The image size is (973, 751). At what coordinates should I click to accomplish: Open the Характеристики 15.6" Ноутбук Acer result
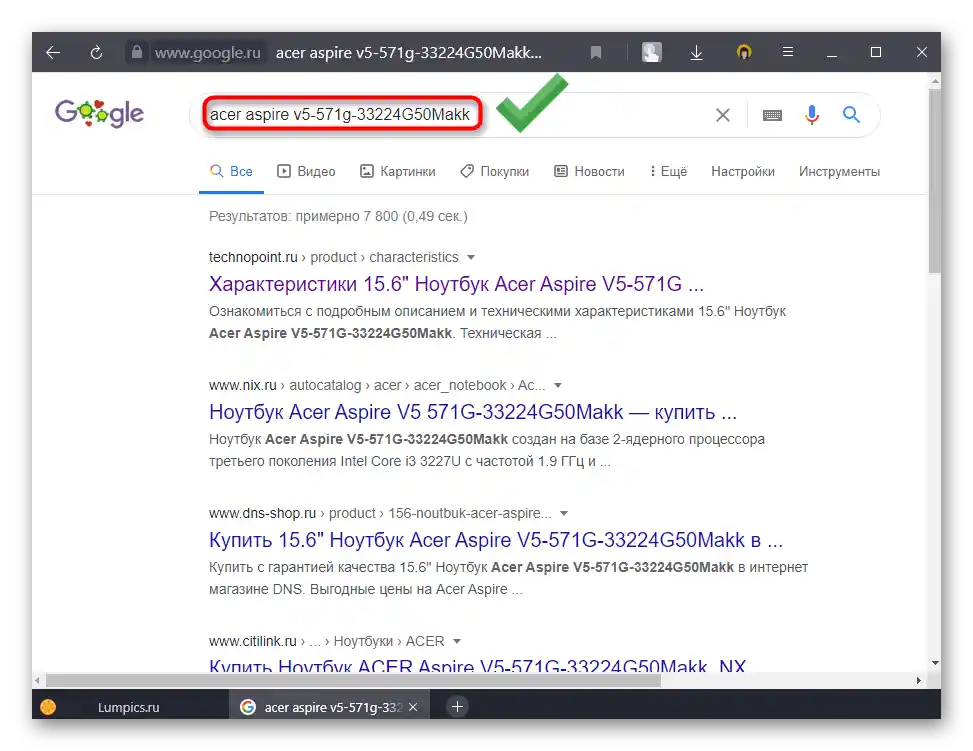pos(456,284)
